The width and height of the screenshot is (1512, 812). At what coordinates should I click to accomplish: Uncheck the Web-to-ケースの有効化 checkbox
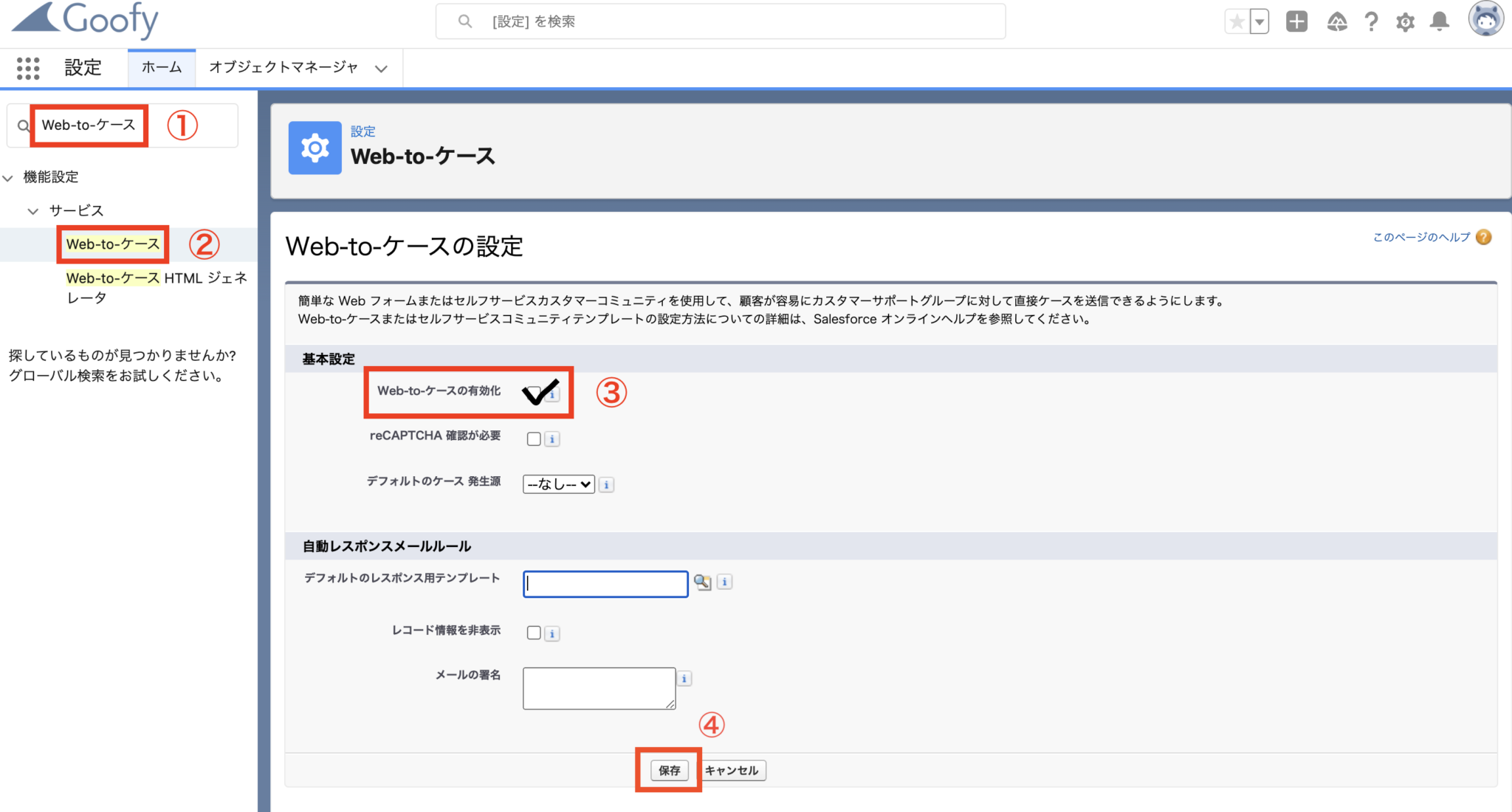[x=535, y=393]
